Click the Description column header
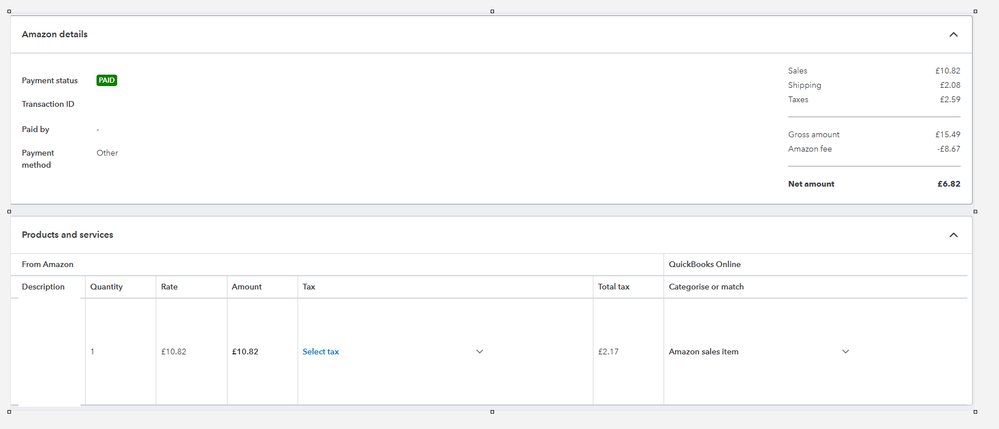This screenshot has width=999, height=429. pyautogui.click(x=43, y=287)
